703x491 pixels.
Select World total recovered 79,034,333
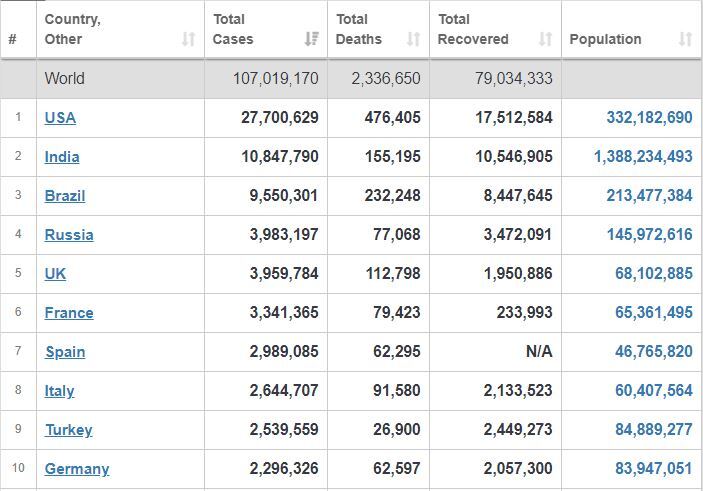[x=513, y=78]
